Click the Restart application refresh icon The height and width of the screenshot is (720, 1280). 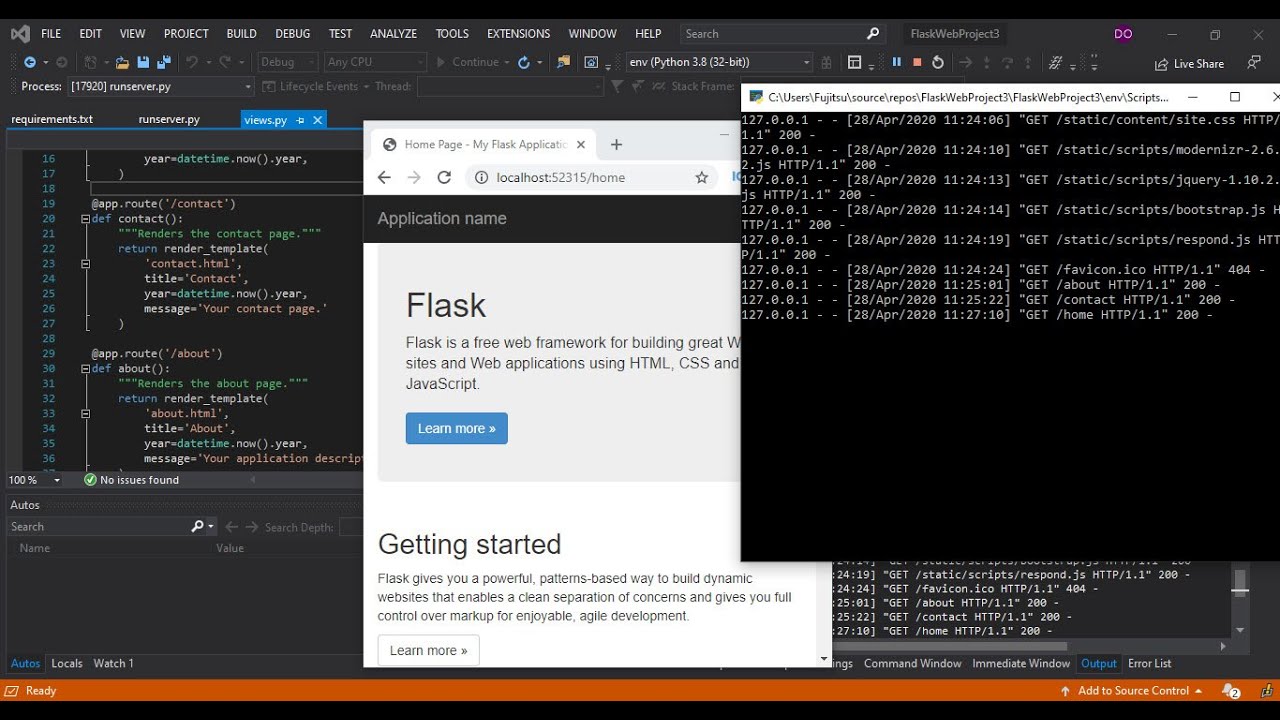(524, 62)
